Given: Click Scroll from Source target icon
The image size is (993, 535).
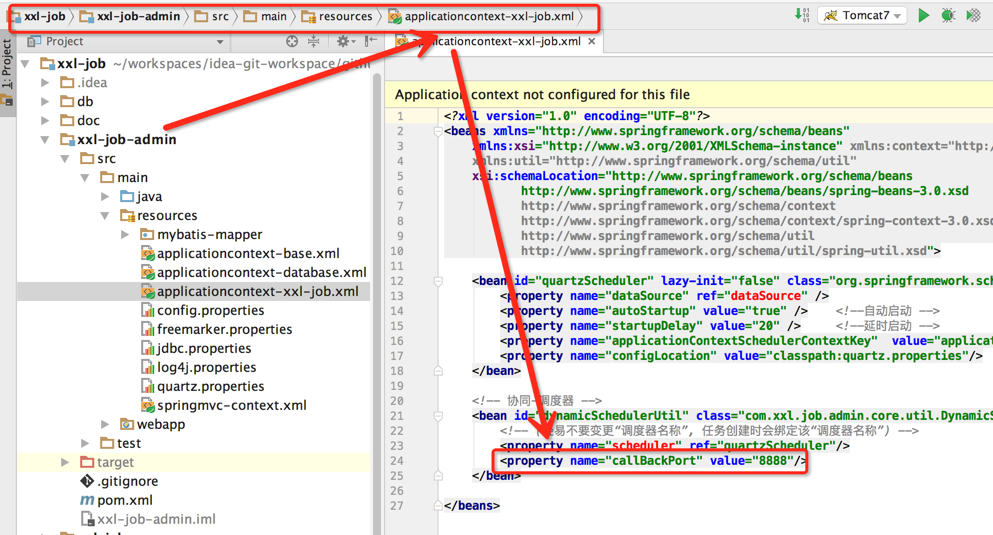Looking at the screenshot, I should 292,41.
